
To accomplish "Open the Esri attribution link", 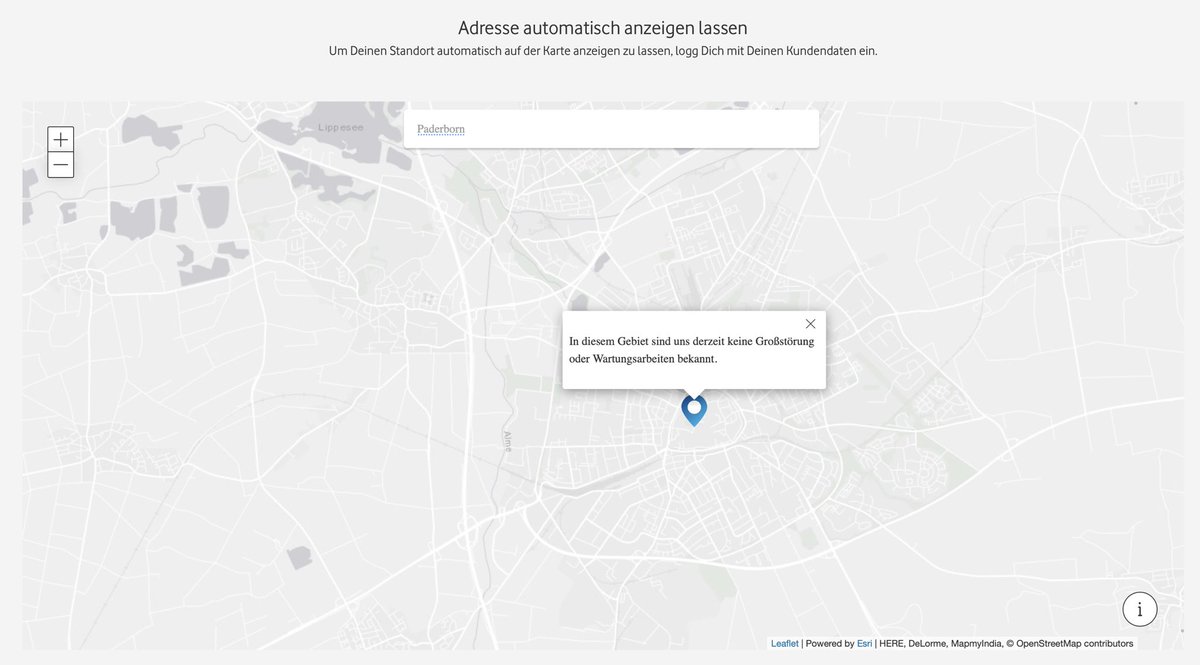I will (x=865, y=644).
